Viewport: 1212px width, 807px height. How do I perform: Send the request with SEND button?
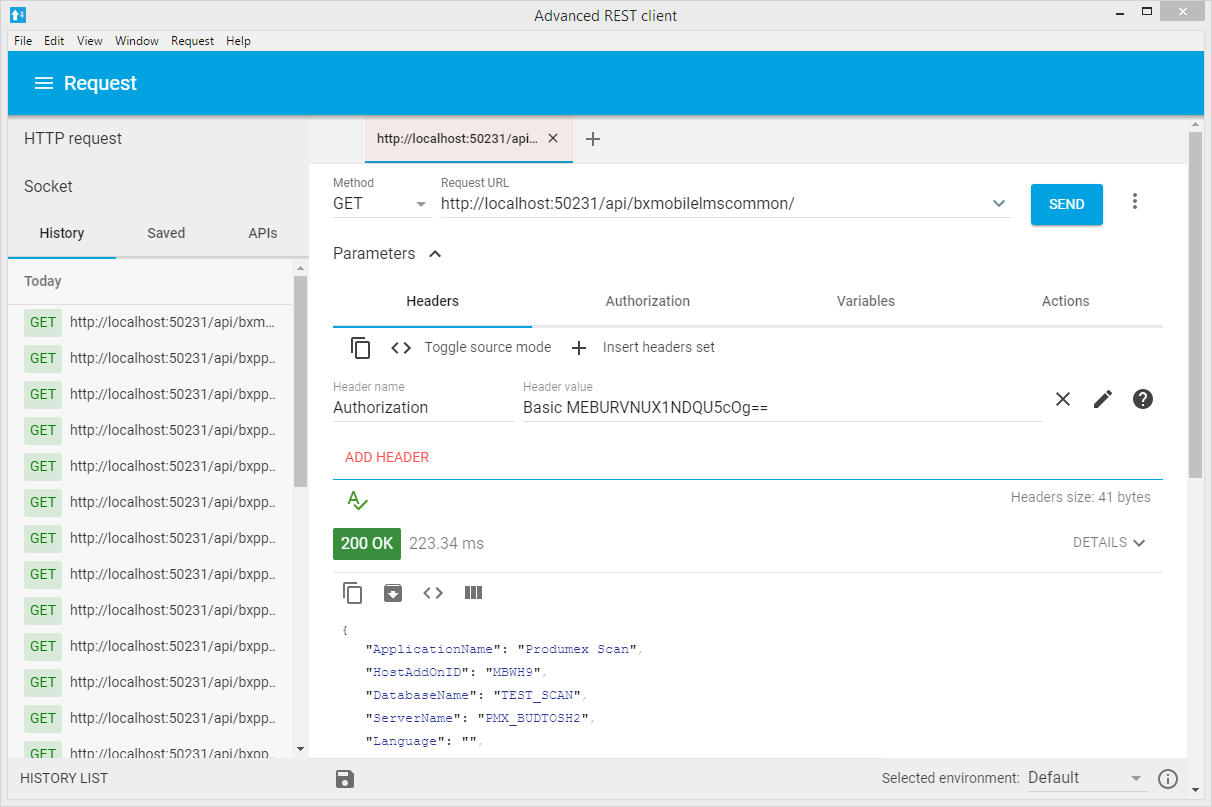[1066, 204]
